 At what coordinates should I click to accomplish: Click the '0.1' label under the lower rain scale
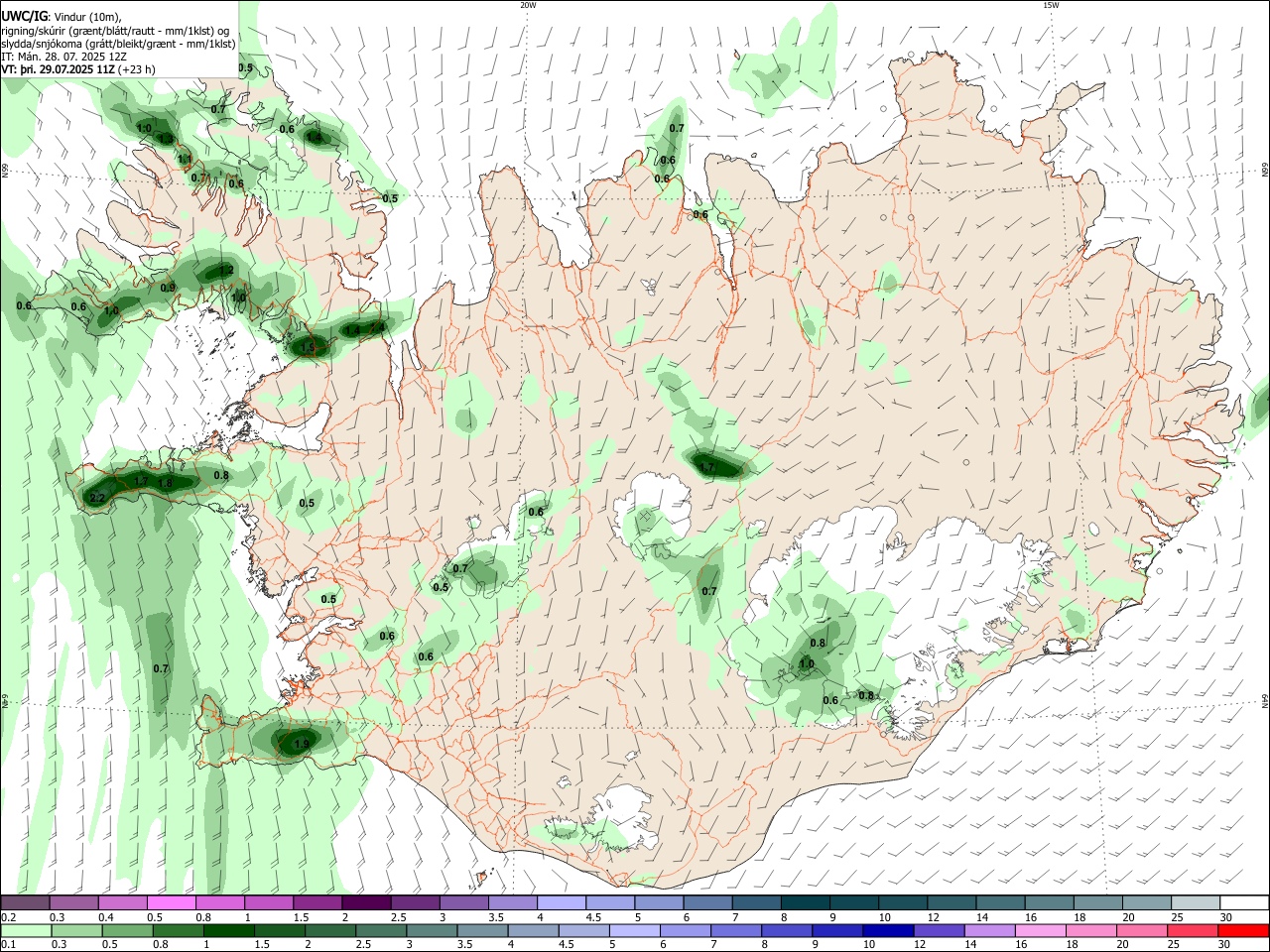pos(8,944)
